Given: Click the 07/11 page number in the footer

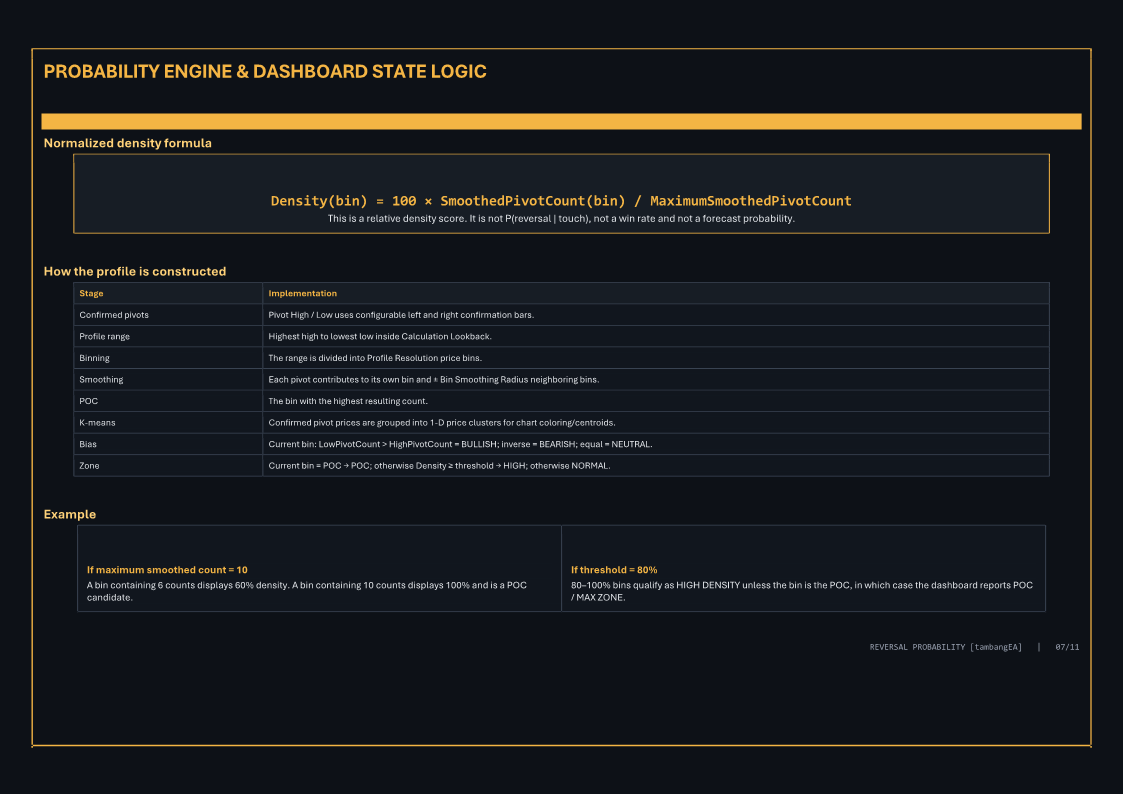Looking at the screenshot, I should 1067,647.
